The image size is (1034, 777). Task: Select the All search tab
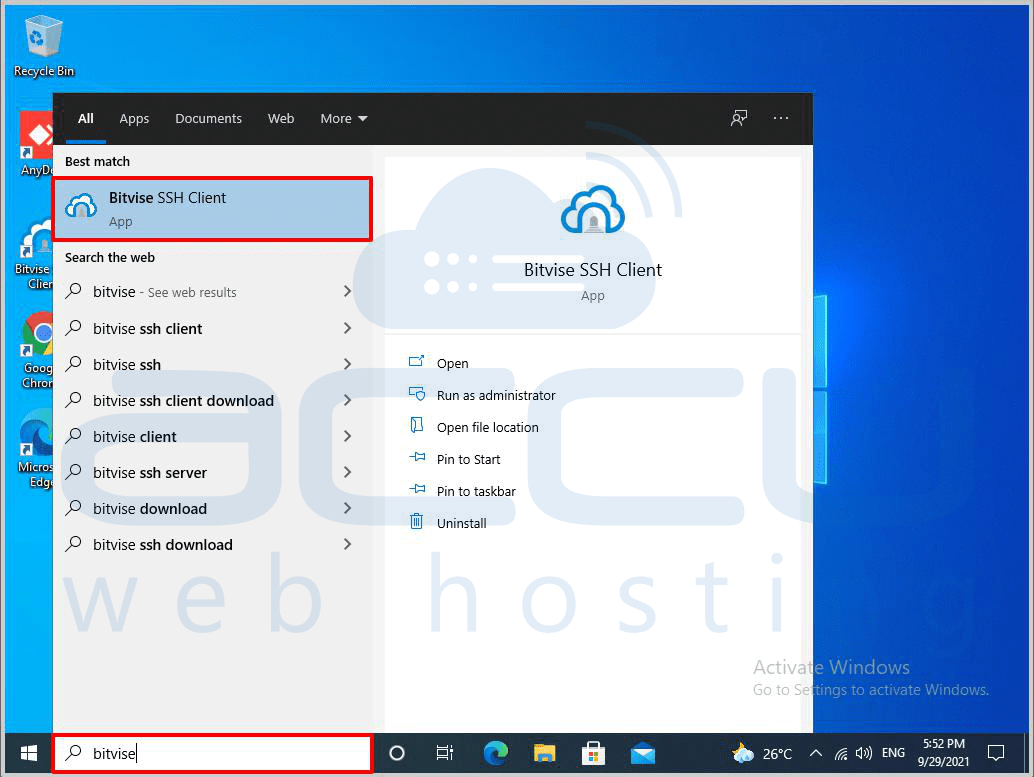86,119
